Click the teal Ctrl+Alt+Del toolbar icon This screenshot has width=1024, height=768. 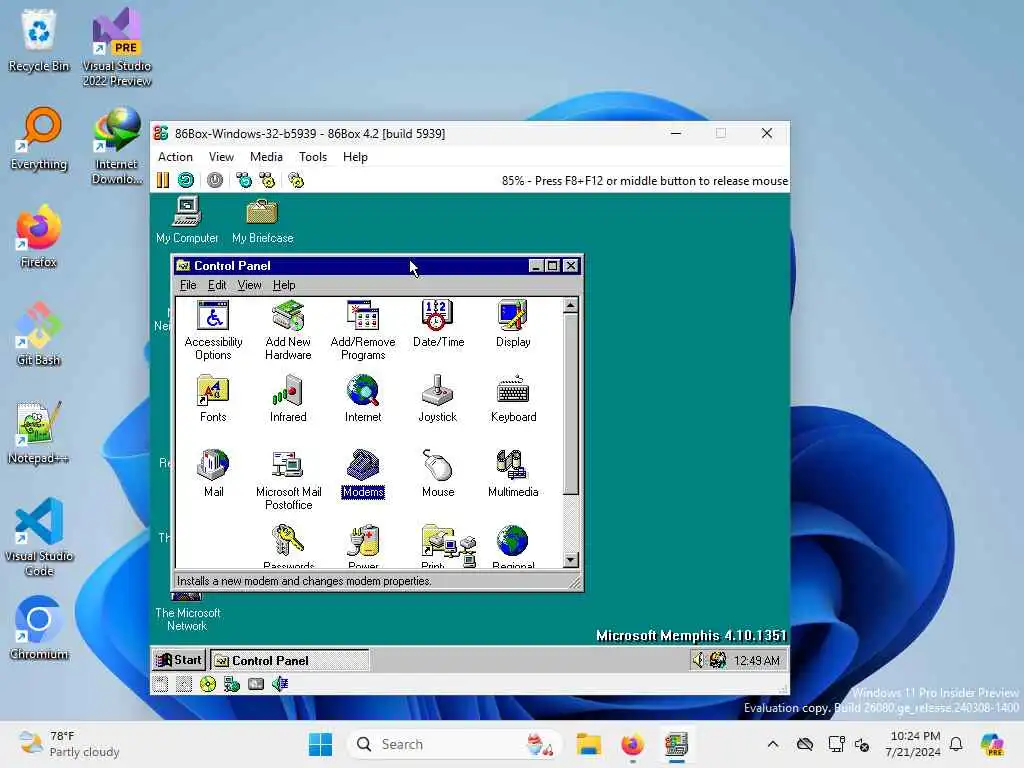[244, 180]
